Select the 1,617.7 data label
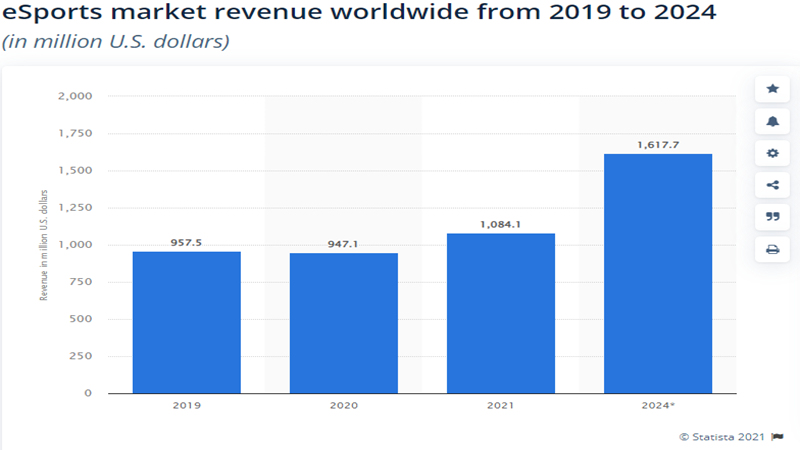The height and width of the screenshot is (450, 800). tap(658, 145)
